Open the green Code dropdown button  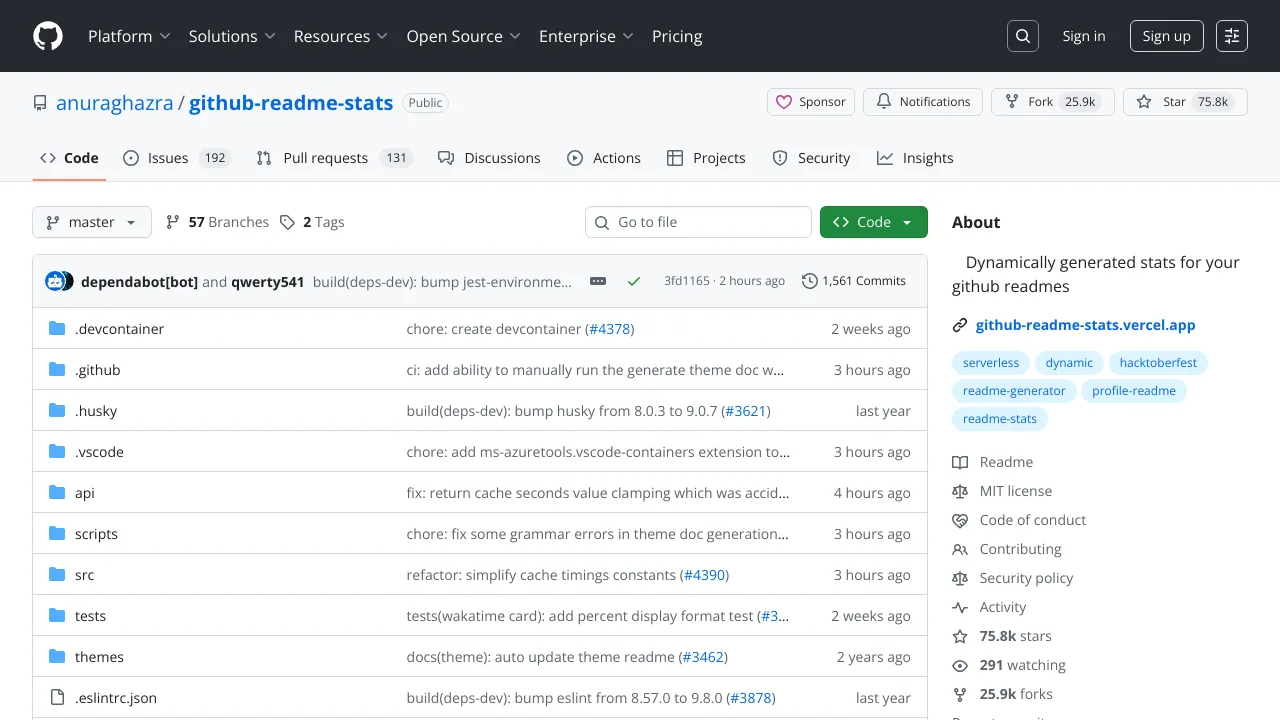[x=874, y=222]
